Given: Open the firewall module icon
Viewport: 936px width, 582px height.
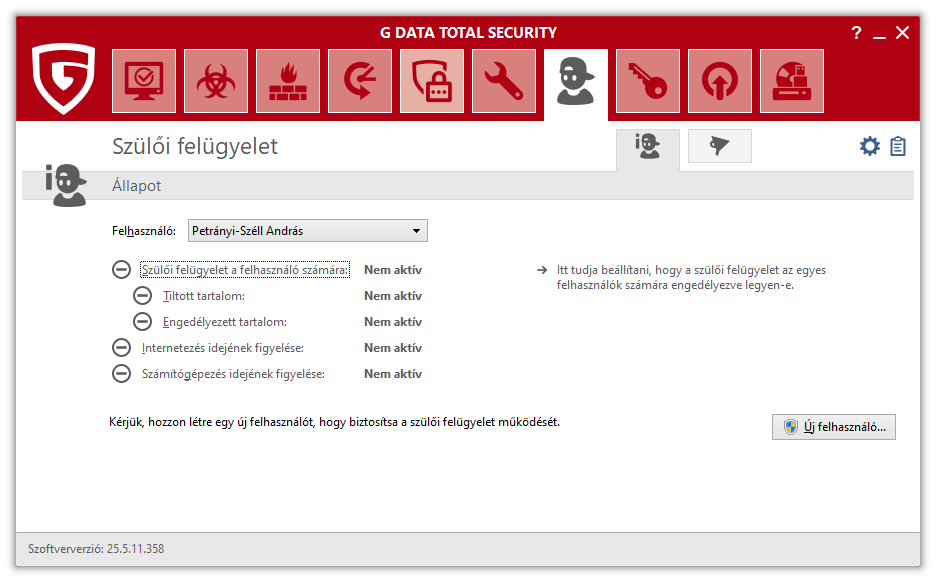Looking at the screenshot, I should [288, 81].
